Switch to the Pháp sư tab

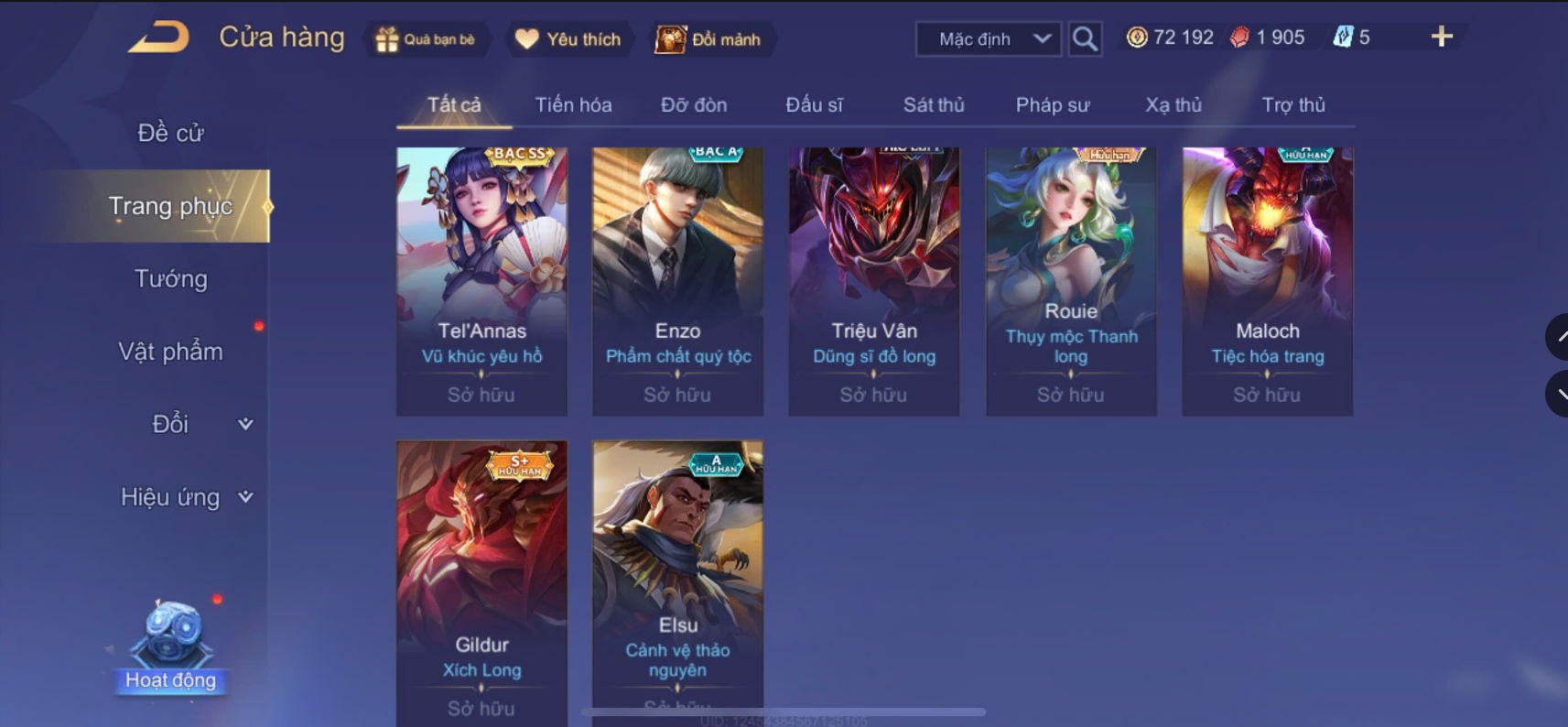point(1053,105)
